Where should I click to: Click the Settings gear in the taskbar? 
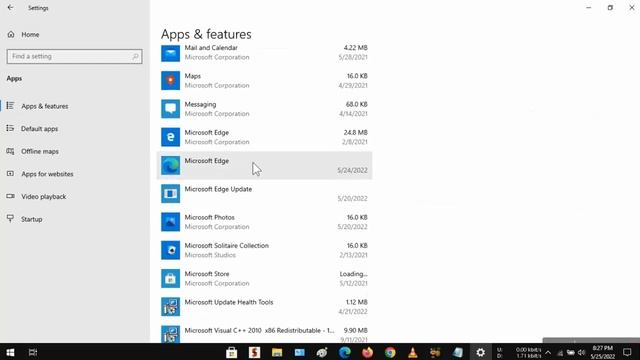[480, 352]
